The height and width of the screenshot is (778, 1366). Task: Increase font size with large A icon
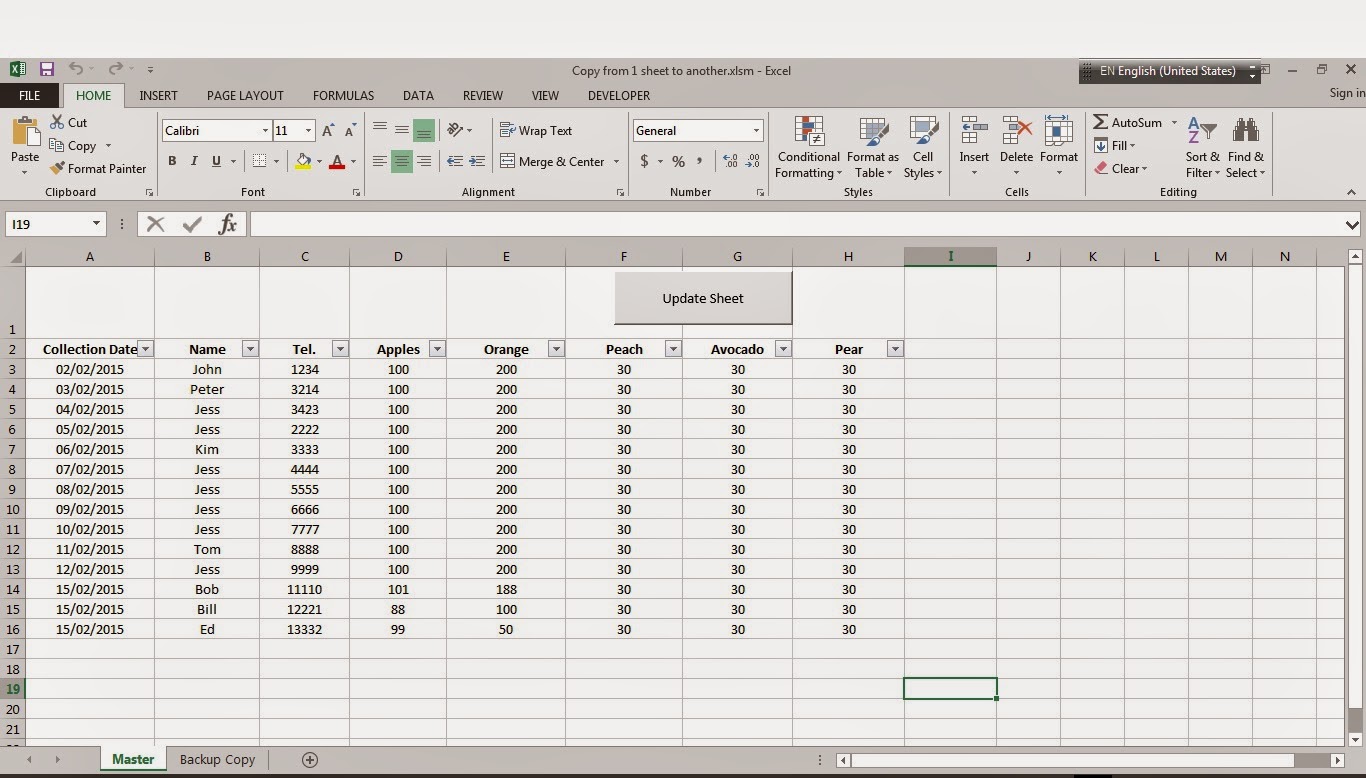coord(328,131)
